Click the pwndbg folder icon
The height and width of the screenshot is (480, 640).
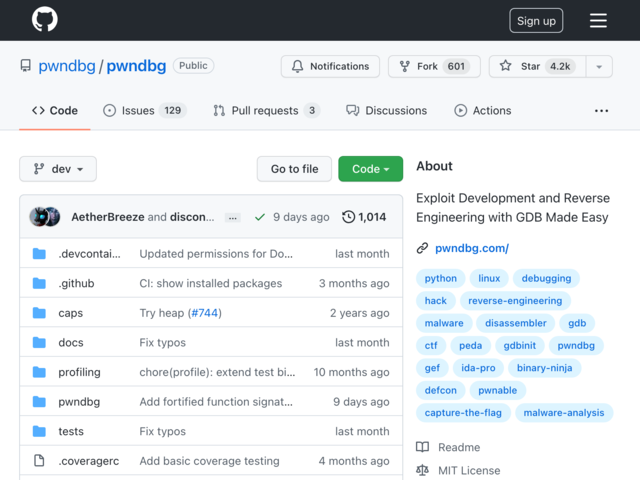[39, 402]
